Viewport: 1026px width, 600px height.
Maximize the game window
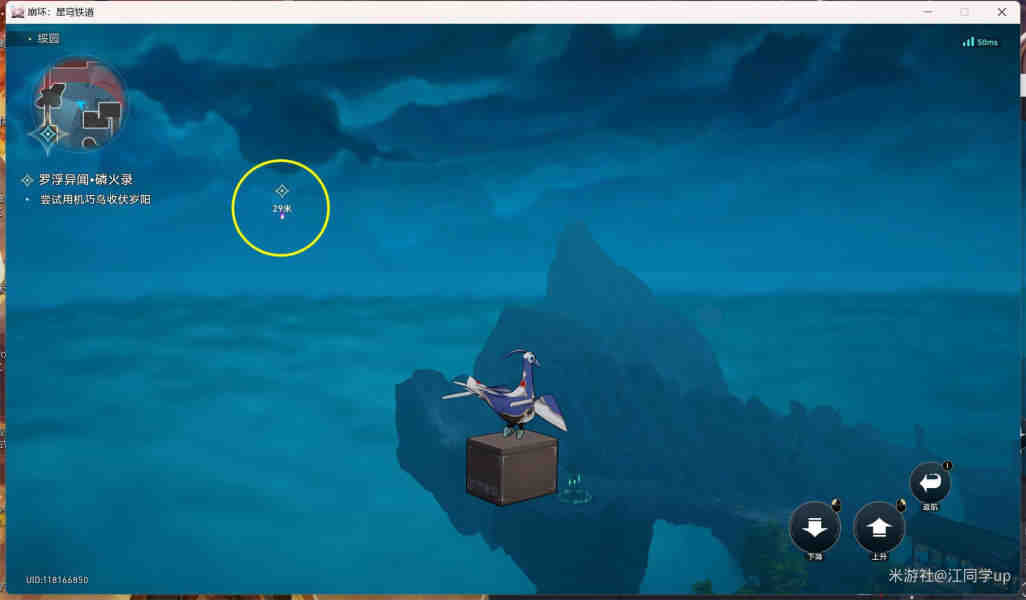964,12
